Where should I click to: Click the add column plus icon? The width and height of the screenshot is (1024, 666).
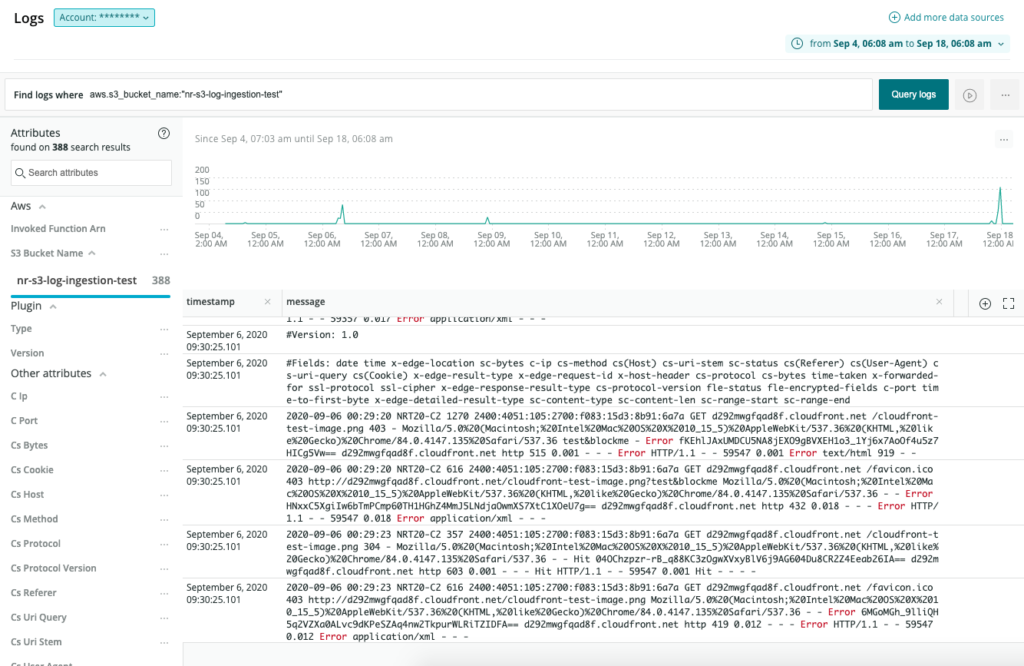(985, 303)
